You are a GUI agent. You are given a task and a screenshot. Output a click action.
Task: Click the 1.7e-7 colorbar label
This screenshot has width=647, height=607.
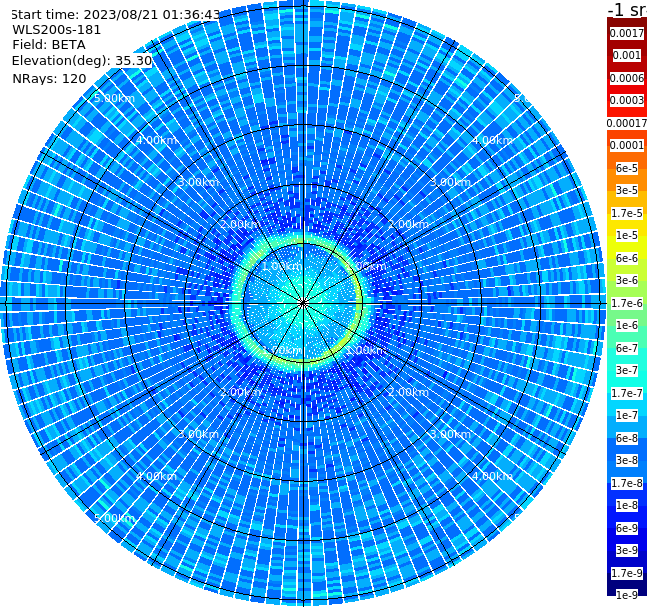627,393
